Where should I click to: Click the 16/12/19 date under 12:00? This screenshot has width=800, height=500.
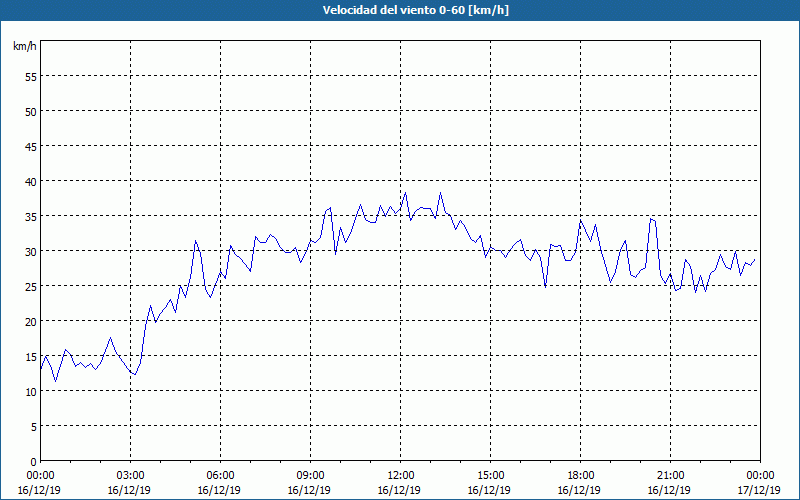tap(399, 490)
